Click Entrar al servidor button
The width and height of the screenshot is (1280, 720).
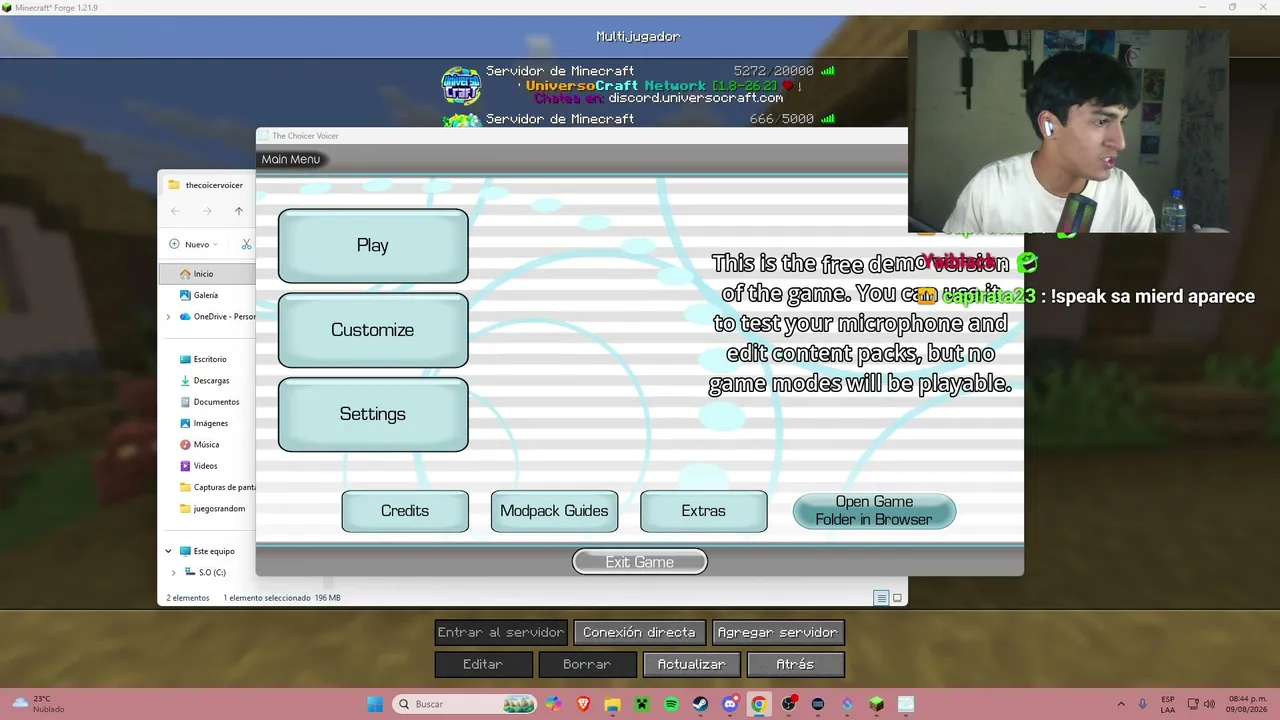point(501,632)
